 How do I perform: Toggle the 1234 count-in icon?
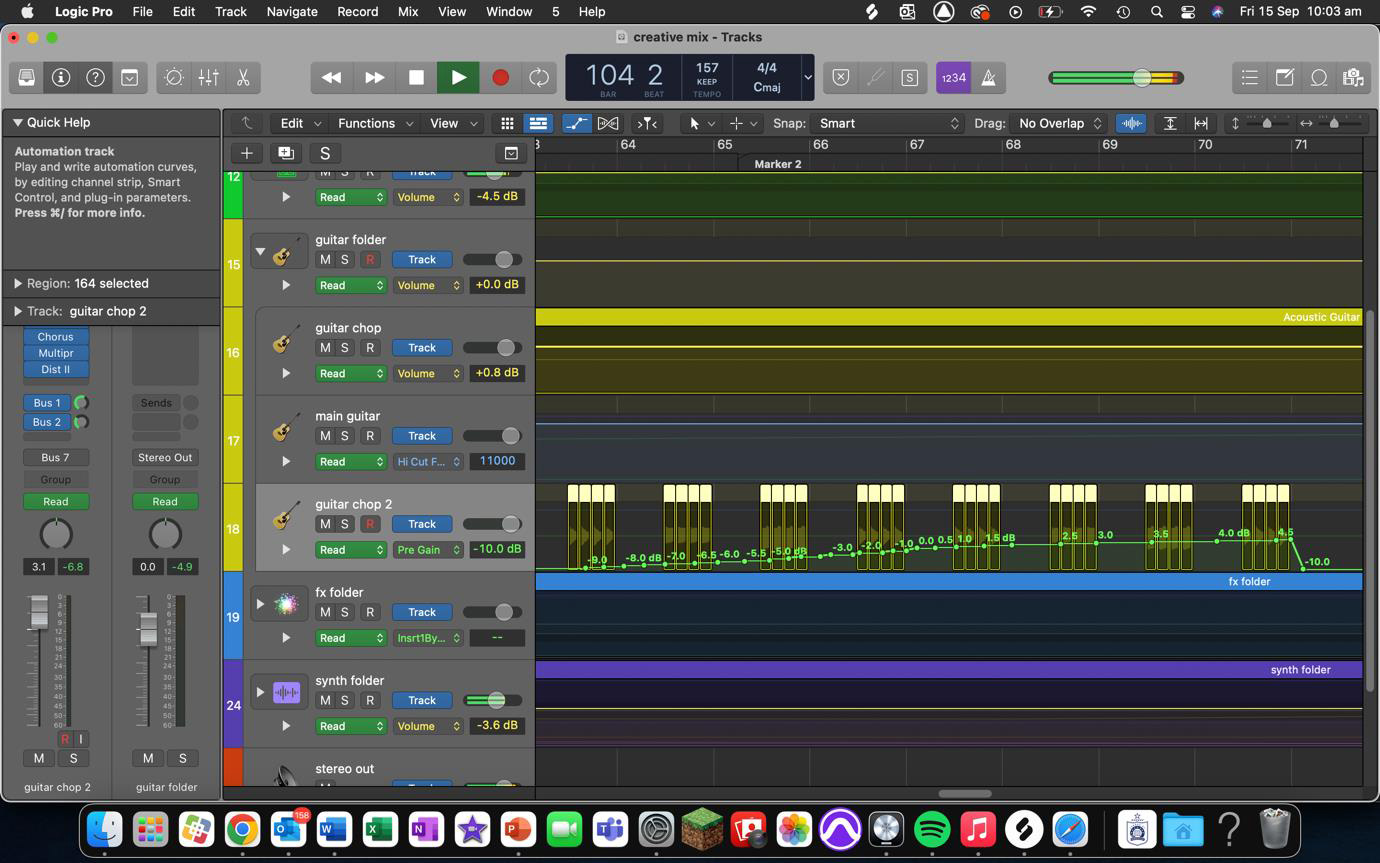(953, 77)
